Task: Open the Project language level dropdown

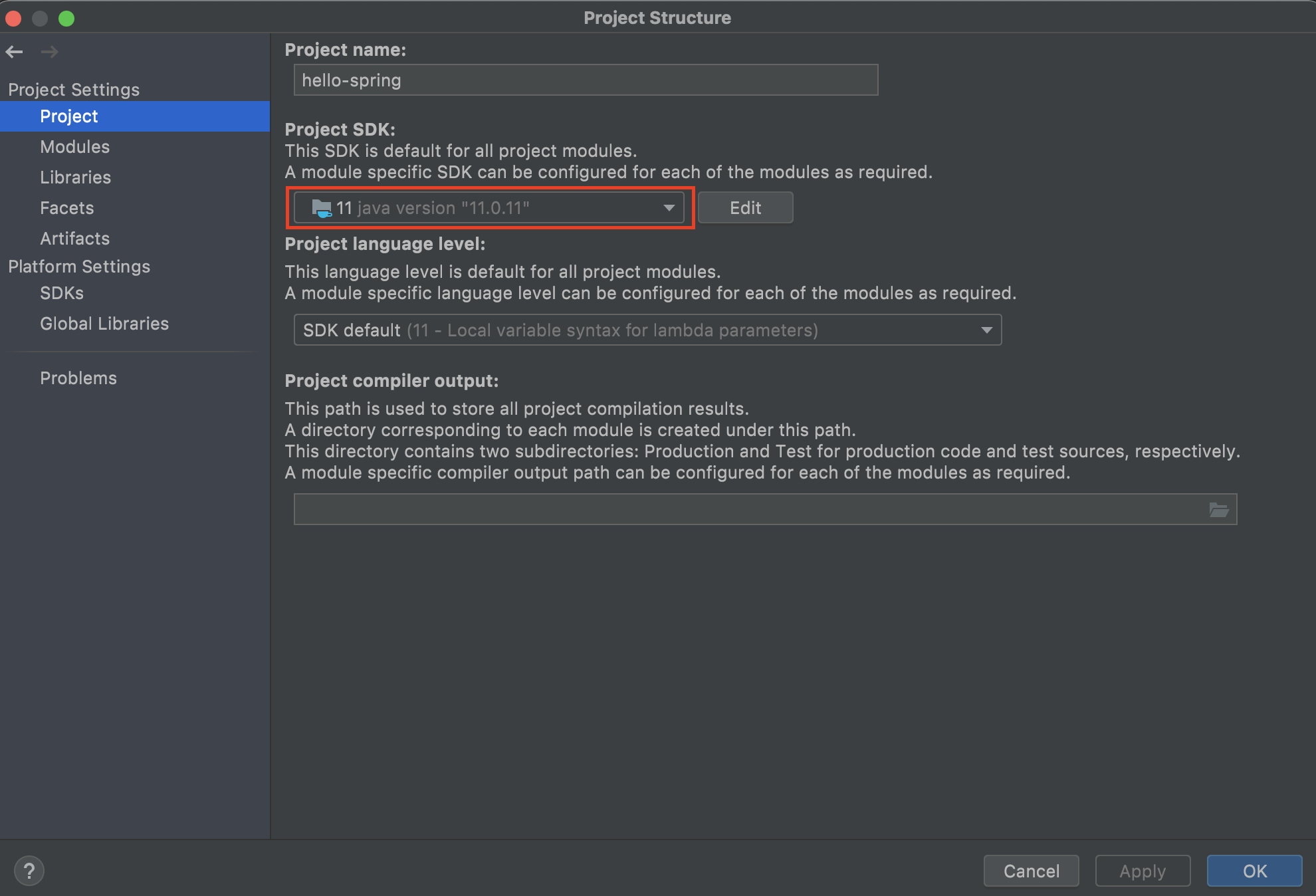Action: 647,330
